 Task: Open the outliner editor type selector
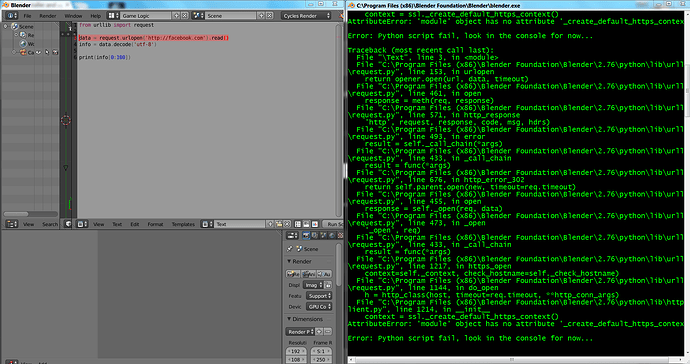tap(11, 224)
